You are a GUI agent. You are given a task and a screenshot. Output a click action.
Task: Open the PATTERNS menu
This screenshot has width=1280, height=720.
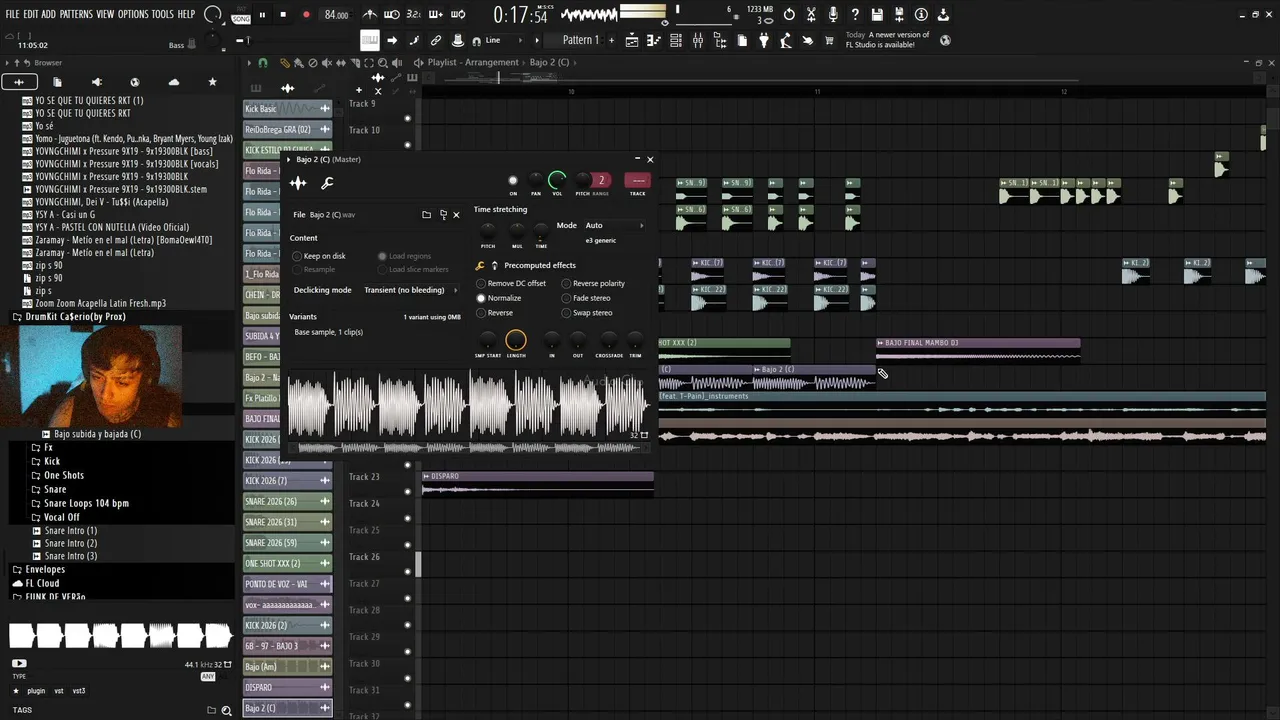(76, 14)
